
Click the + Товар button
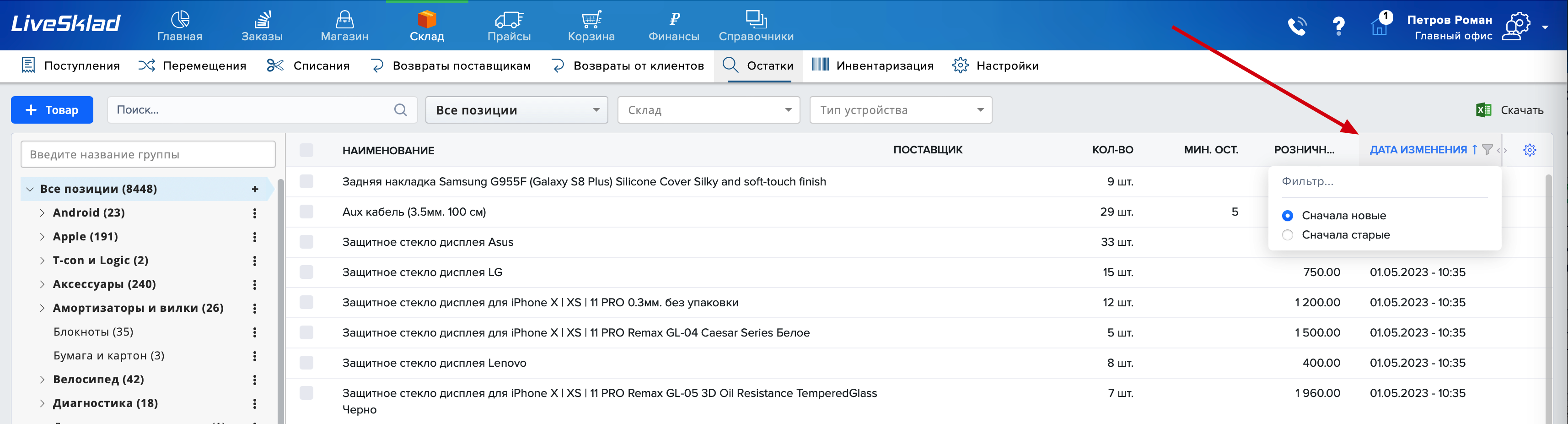point(52,109)
